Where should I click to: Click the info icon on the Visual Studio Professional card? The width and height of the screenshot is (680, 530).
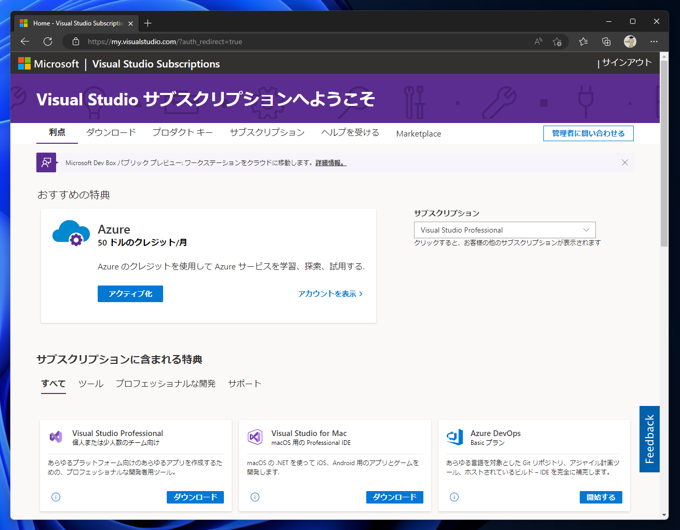(x=56, y=497)
